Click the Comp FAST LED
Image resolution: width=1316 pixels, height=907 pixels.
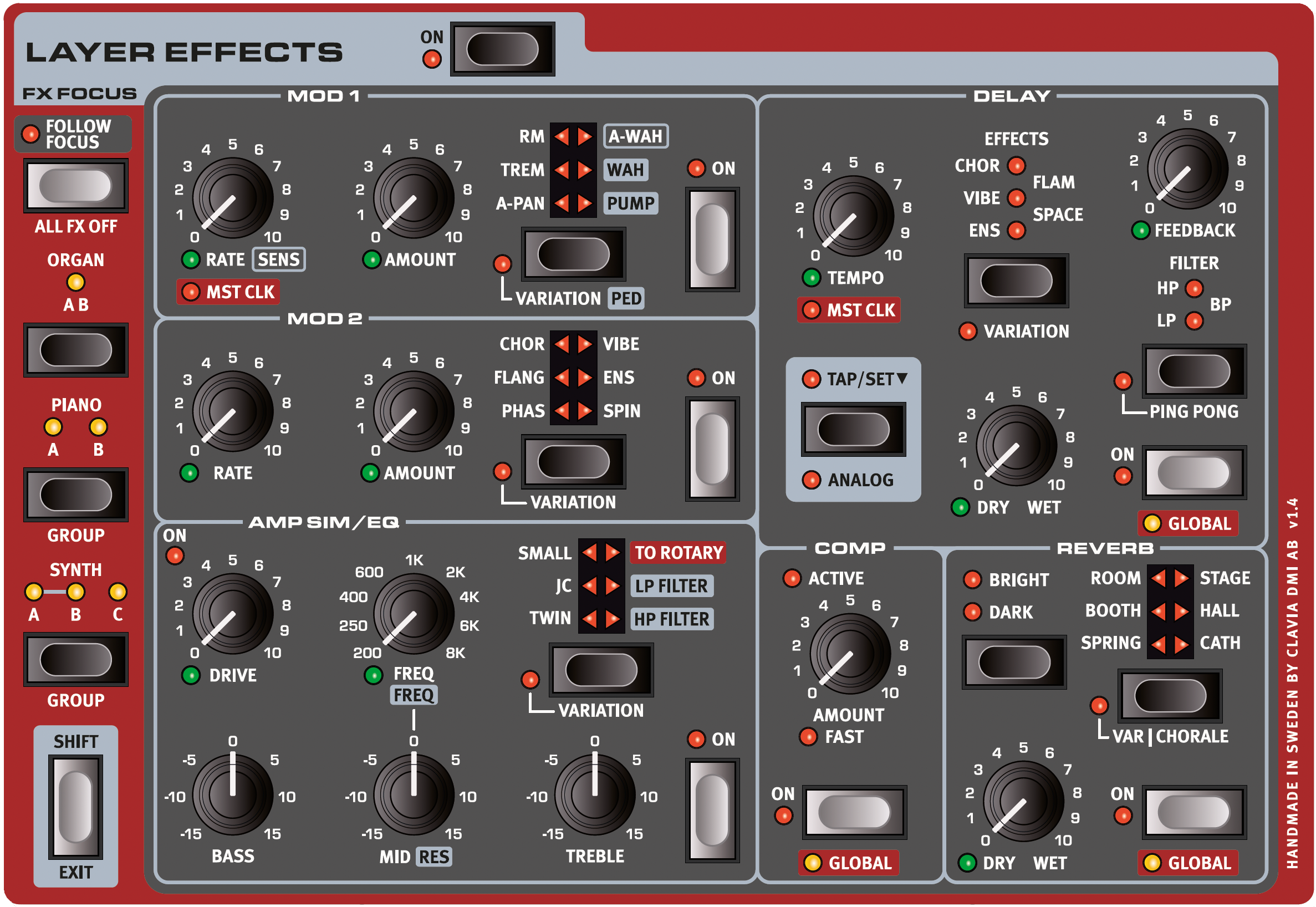point(808,736)
